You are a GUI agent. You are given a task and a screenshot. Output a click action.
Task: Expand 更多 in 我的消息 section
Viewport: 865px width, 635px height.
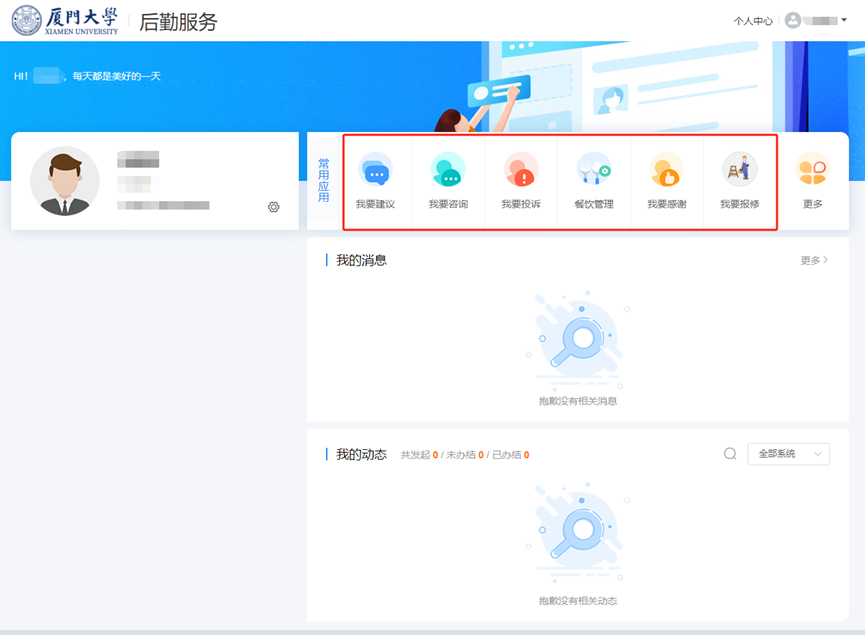tap(814, 260)
